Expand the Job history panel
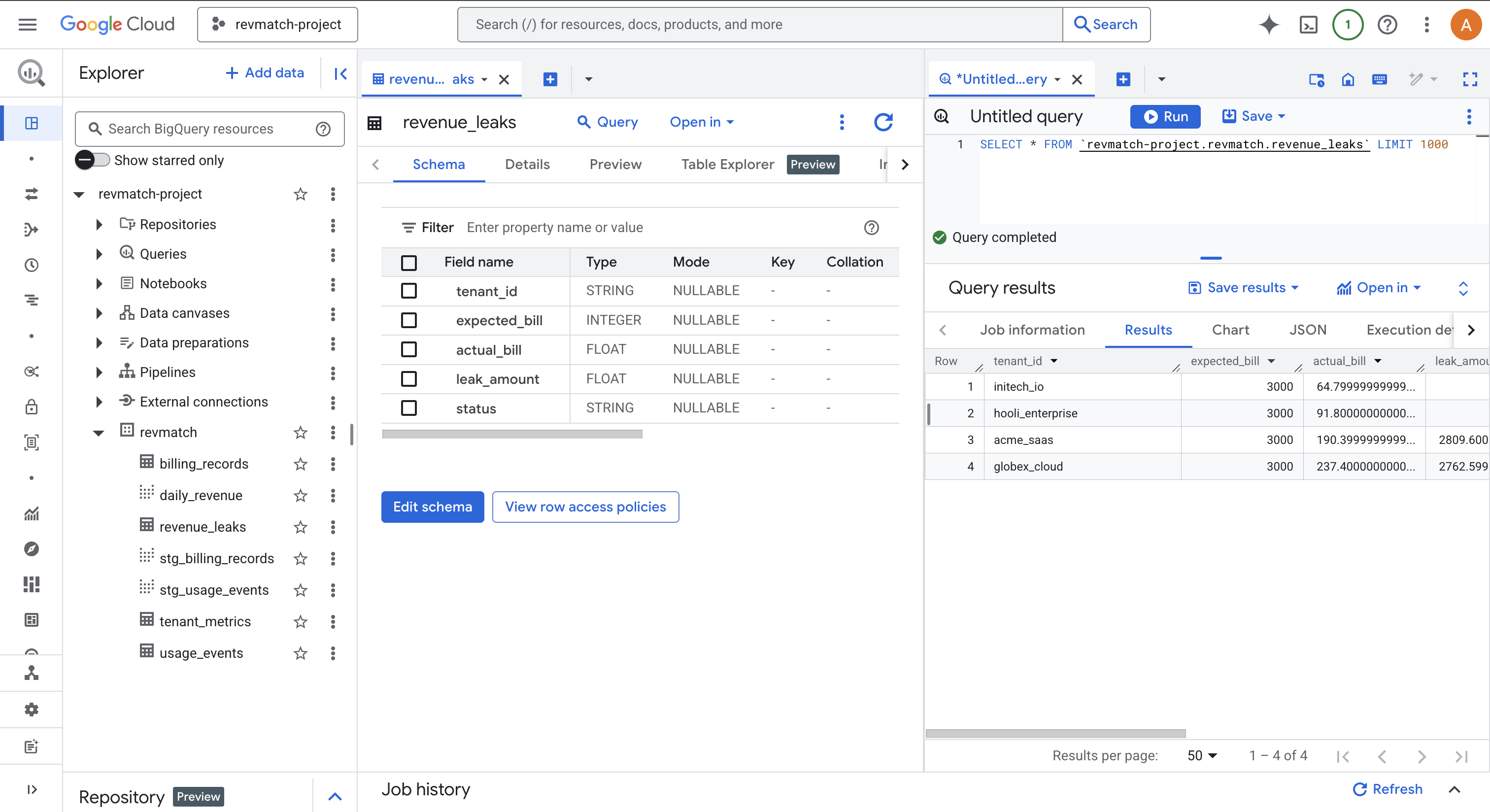The width and height of the screenshot is (1490, 812). tap(1454, 789)
